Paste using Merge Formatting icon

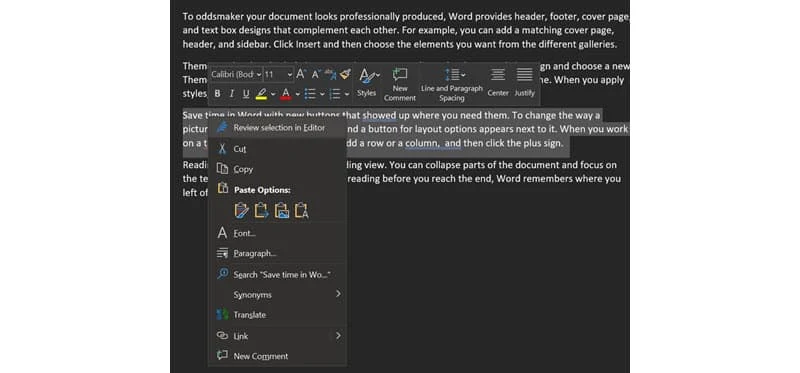261,210
